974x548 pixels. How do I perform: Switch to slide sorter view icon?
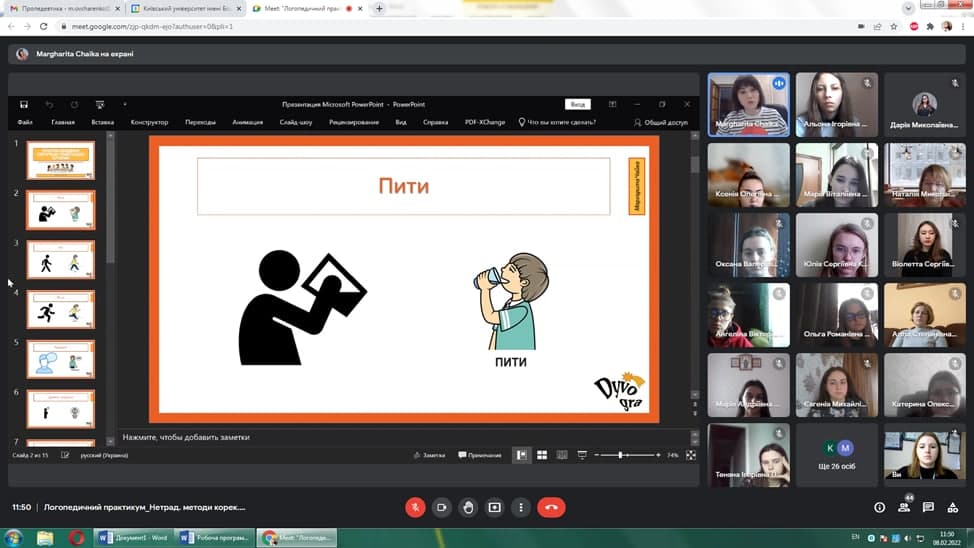[541, 455]
